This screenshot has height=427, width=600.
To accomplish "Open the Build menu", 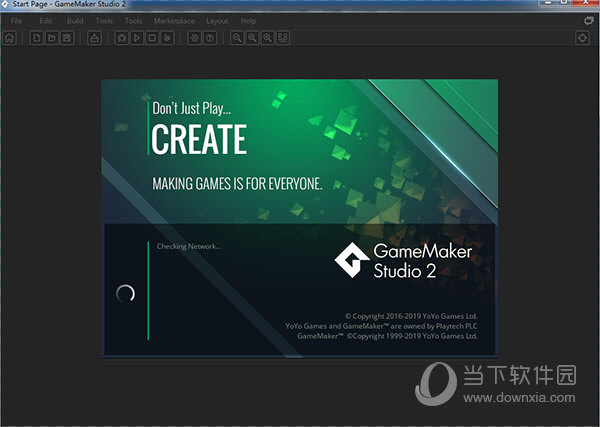I will 75,21.
